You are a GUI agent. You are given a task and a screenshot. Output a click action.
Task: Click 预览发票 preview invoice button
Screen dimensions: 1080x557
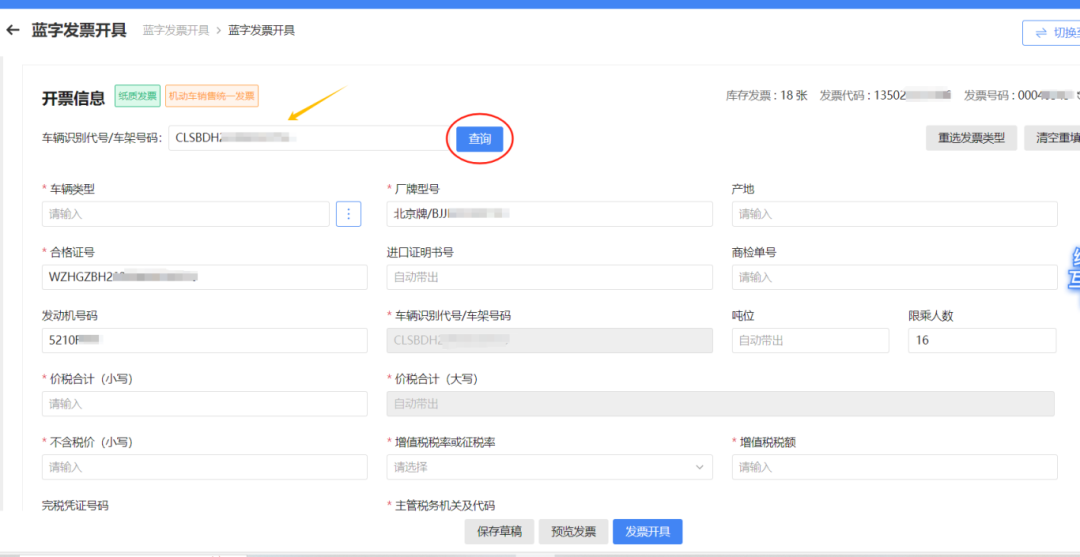tap(573, 532)
